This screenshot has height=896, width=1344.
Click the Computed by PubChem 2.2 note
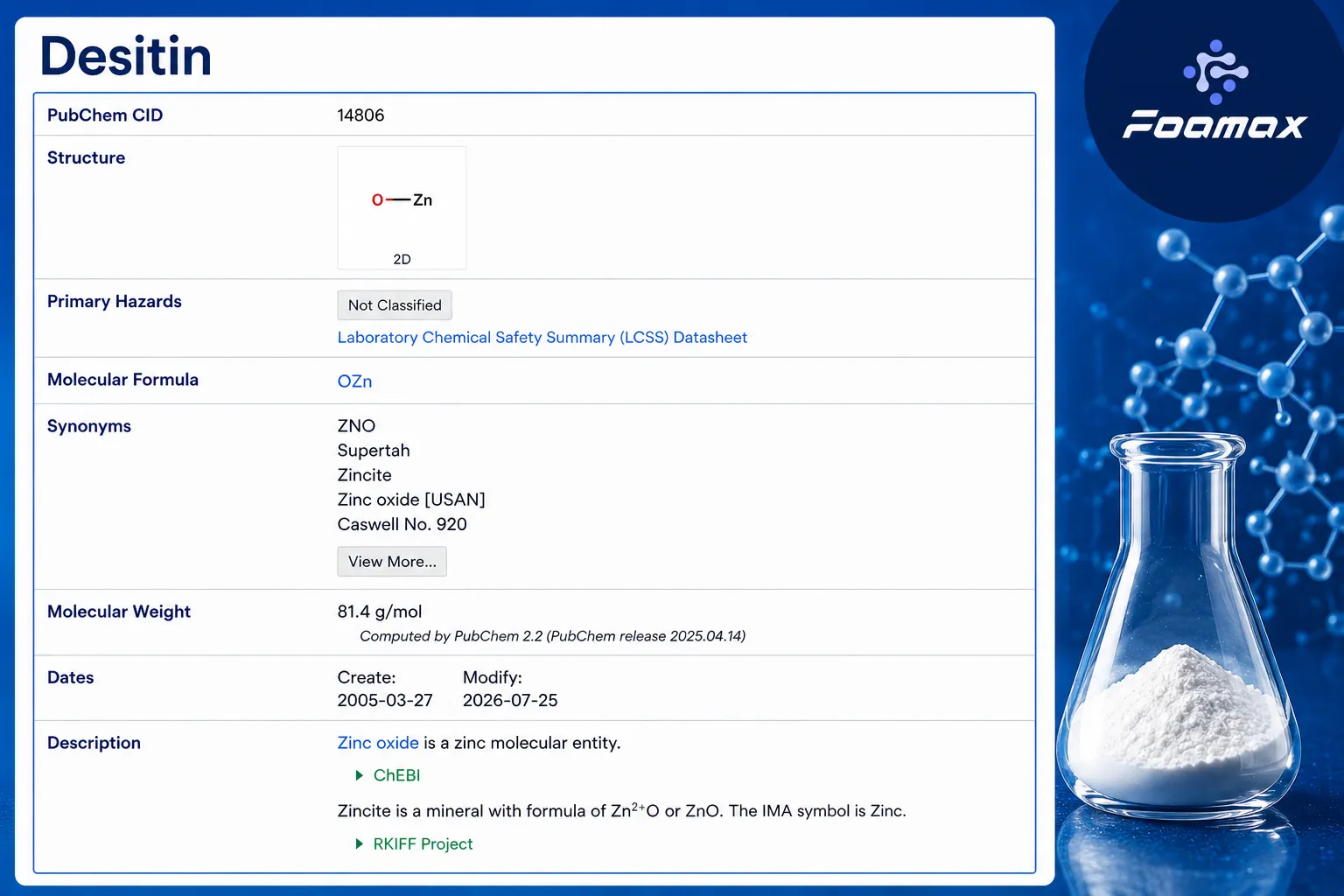click(553, 636)
